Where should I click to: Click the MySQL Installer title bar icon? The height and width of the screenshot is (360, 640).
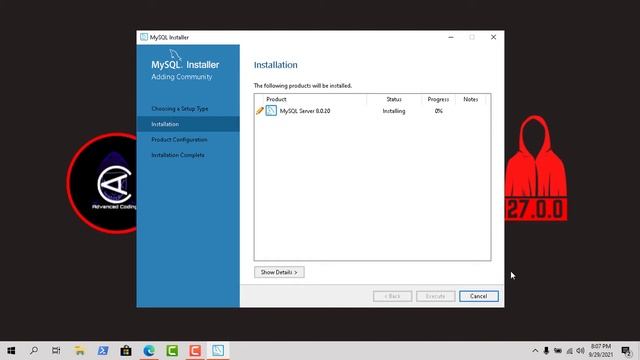144,37
